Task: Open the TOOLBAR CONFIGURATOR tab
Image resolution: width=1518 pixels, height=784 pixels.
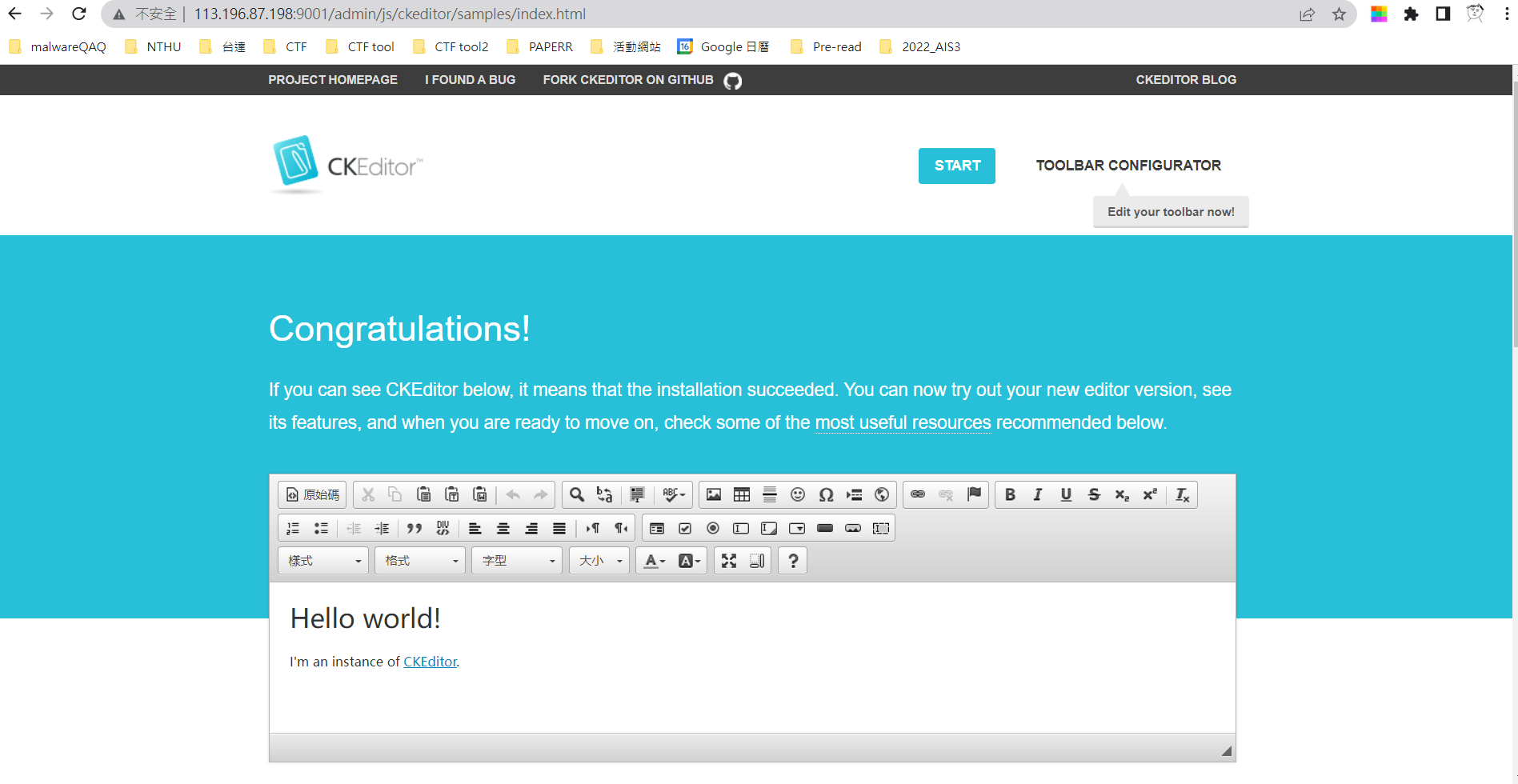Action: 1128,166
